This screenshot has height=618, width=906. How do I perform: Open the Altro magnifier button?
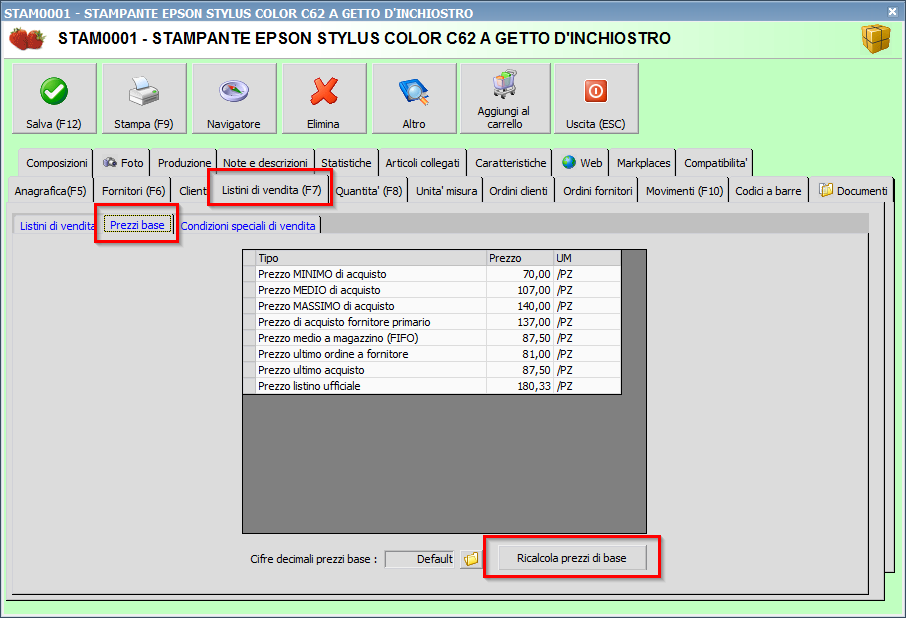coord(414,99)
